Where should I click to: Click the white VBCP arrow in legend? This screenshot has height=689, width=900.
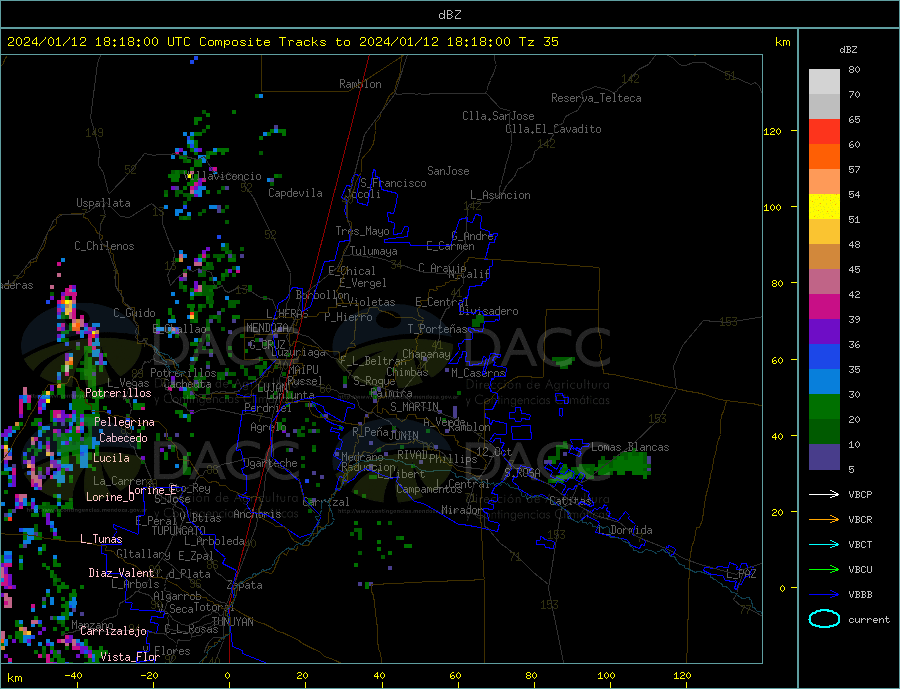[x=824, y=494]
